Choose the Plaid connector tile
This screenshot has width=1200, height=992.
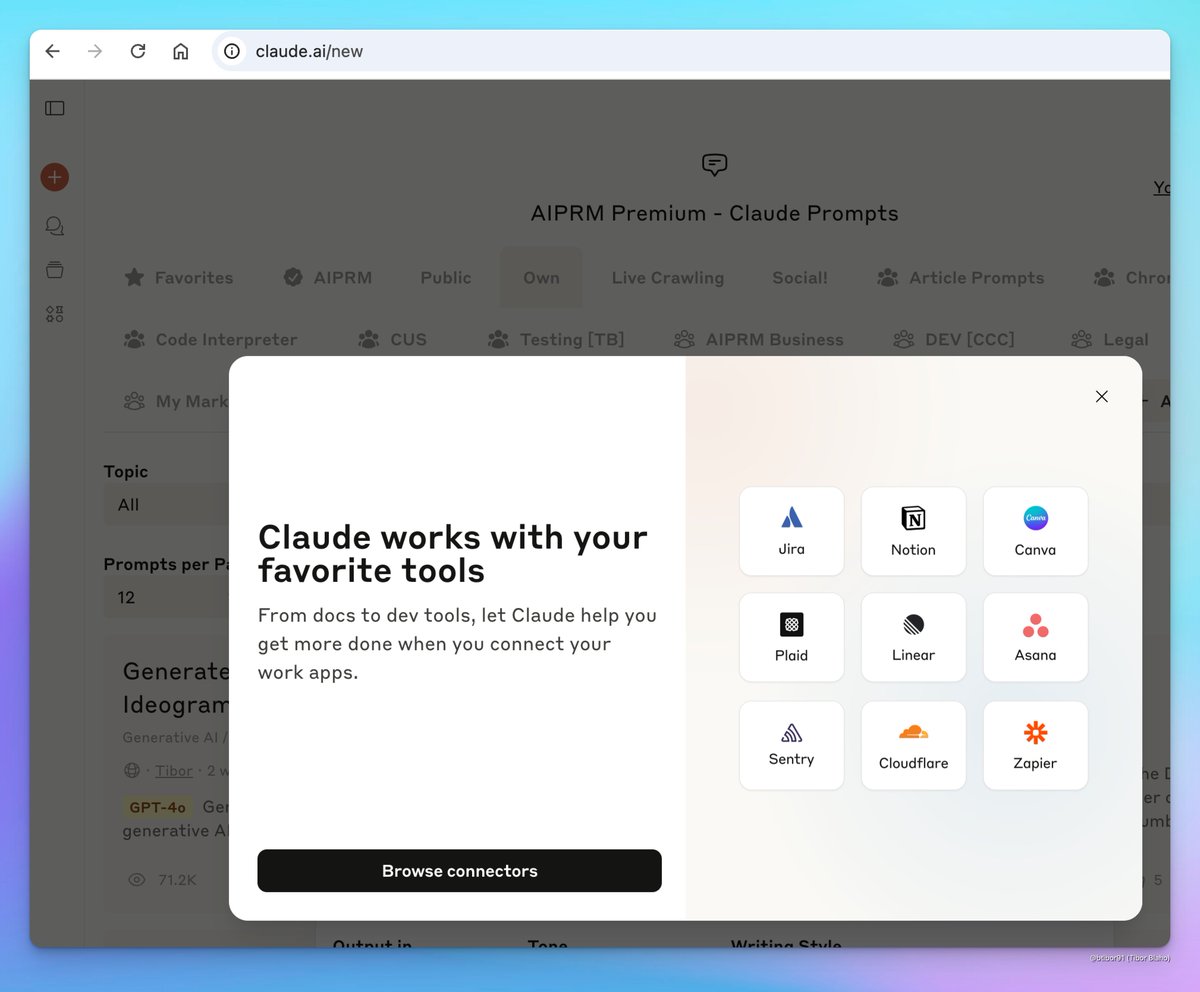pos(792,637)
